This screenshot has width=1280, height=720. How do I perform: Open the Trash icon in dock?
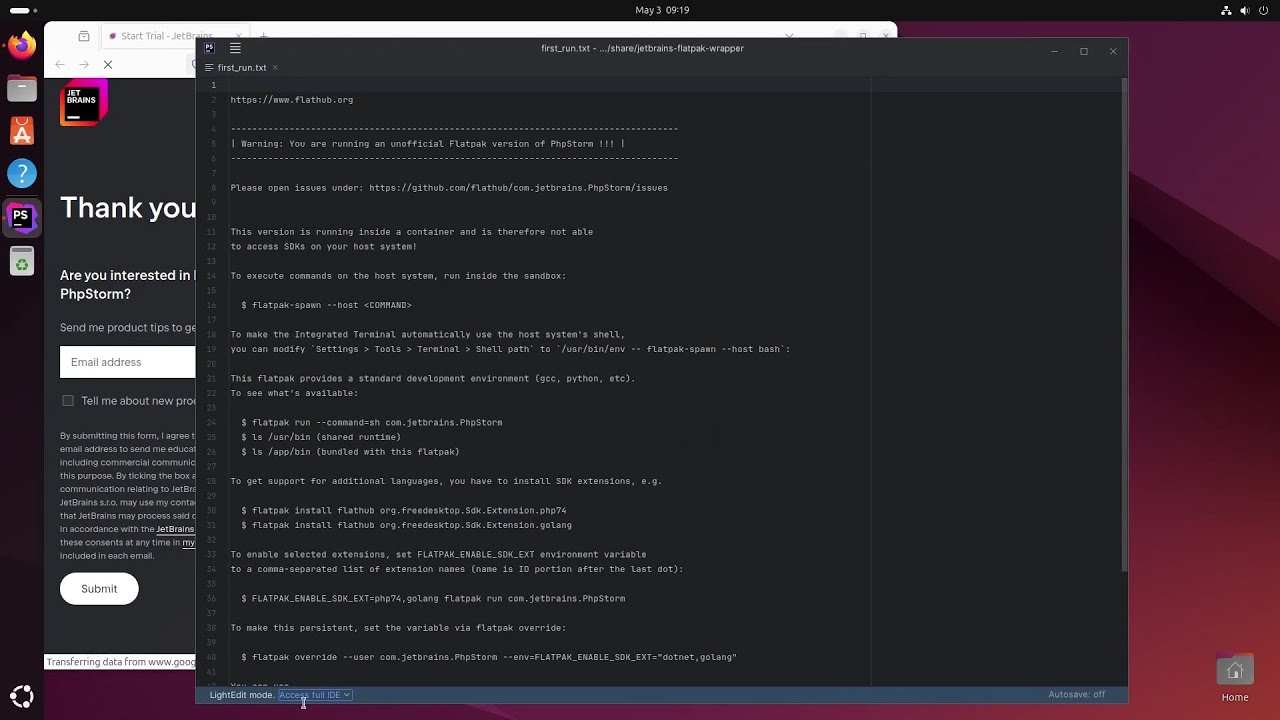21,262
